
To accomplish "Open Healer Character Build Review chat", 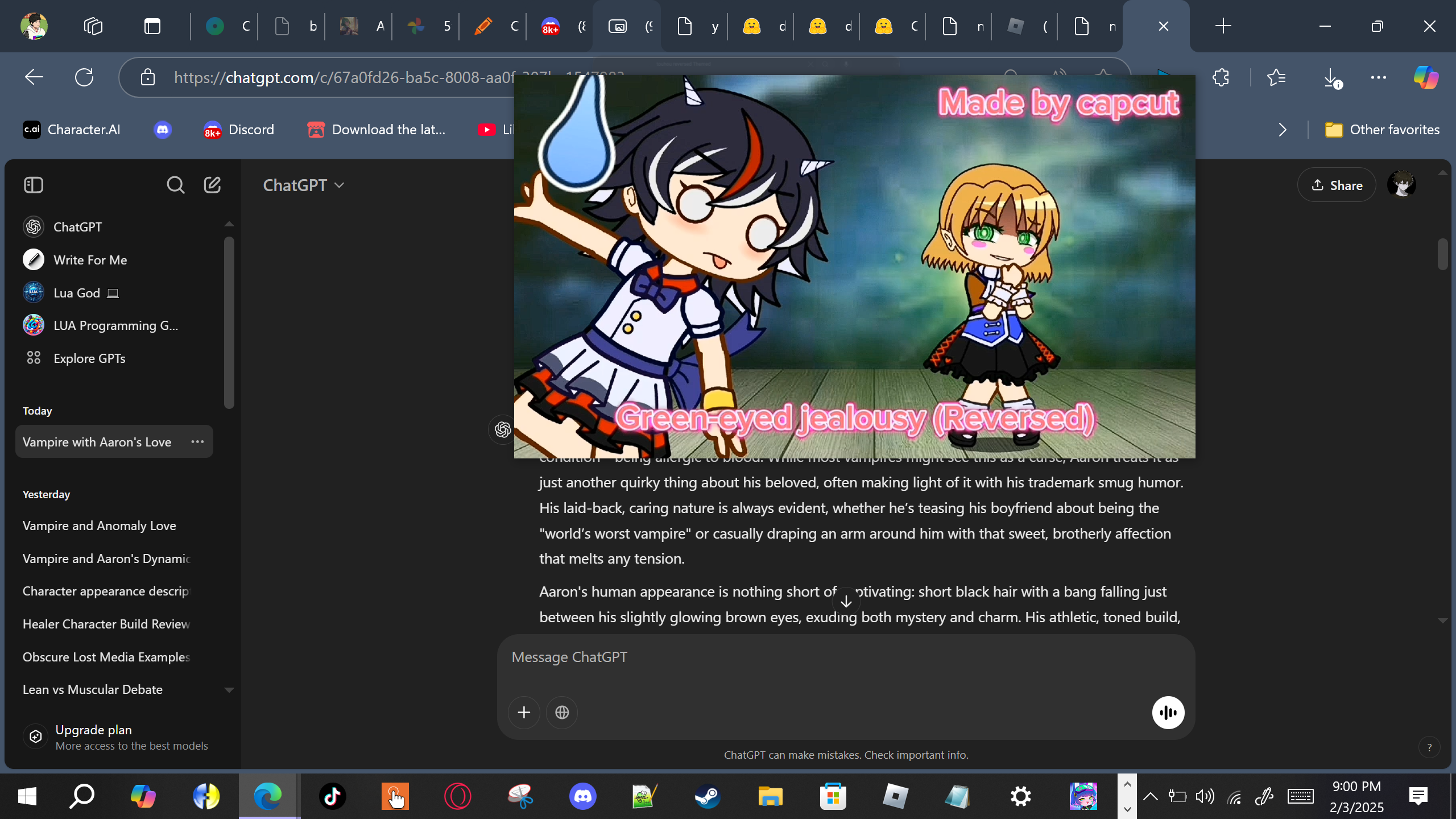I will tap(106, 624).
